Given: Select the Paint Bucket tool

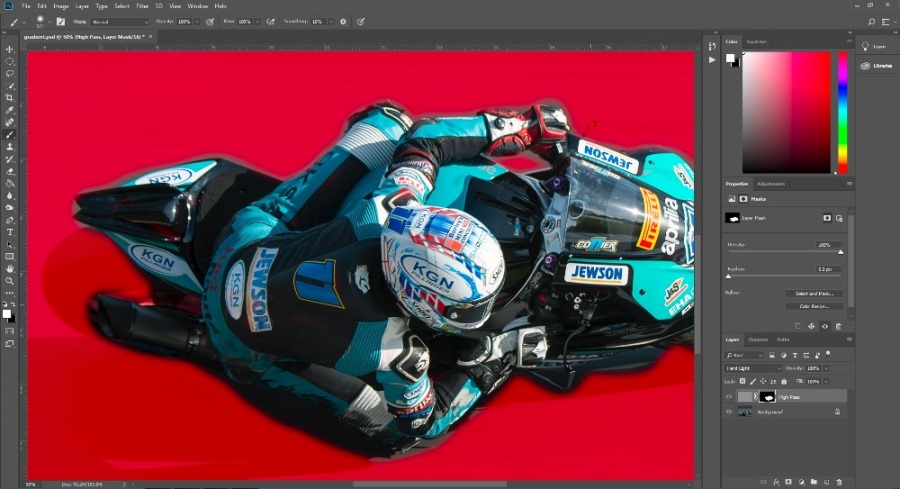Looking at the screenshot, I should click(x=9, y=184).
